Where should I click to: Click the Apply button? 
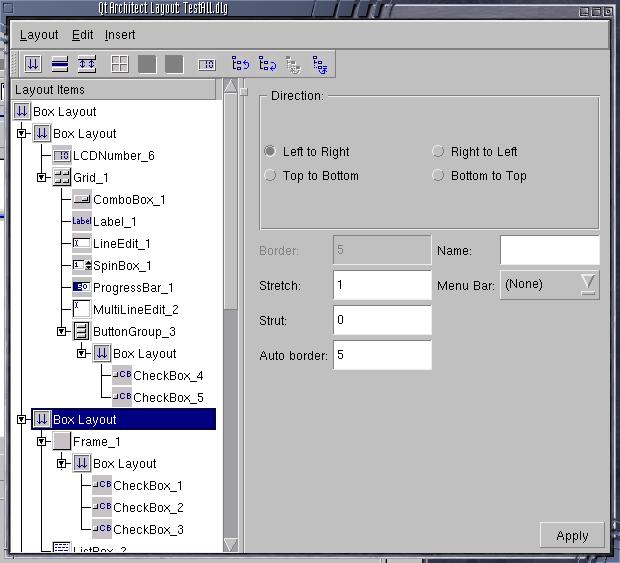pyautogui.click(x=571, y=535)
